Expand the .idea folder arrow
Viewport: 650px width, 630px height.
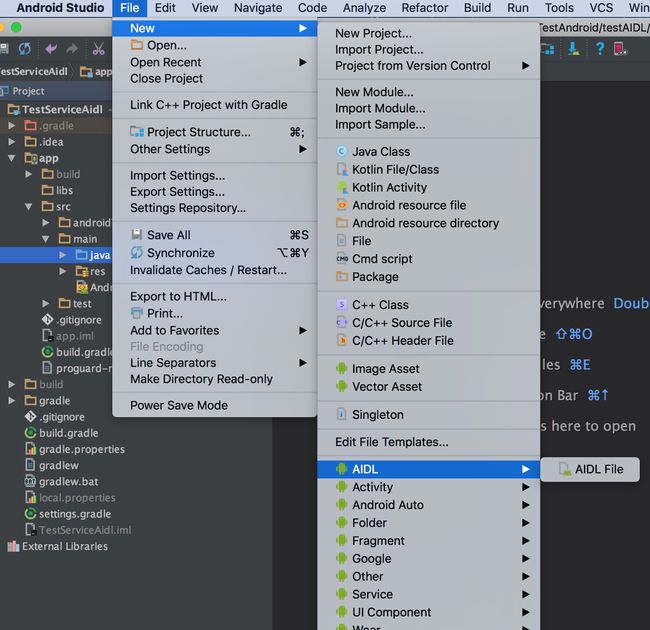click(x=12, y=142)
